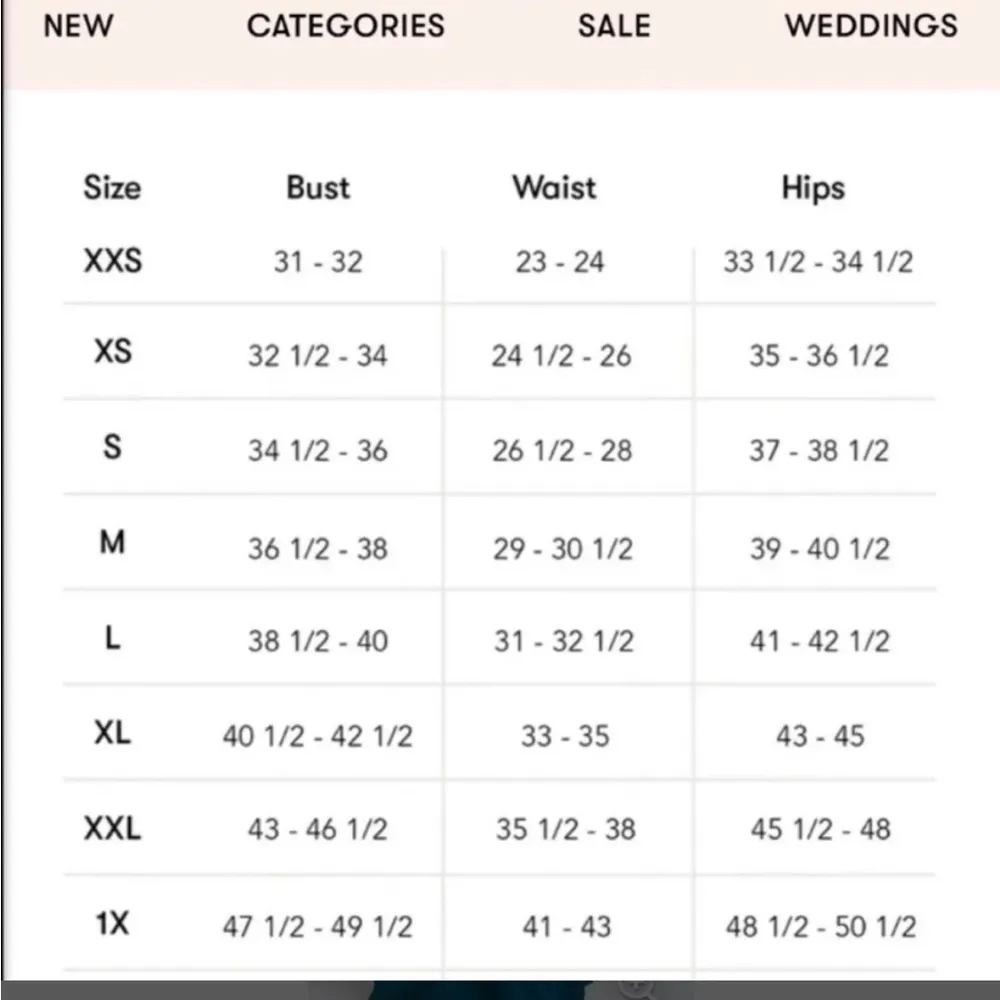Open the CATEGORIES menu
The width and height of the screenshot is (1000, 1000).
[x=345, y=25]
